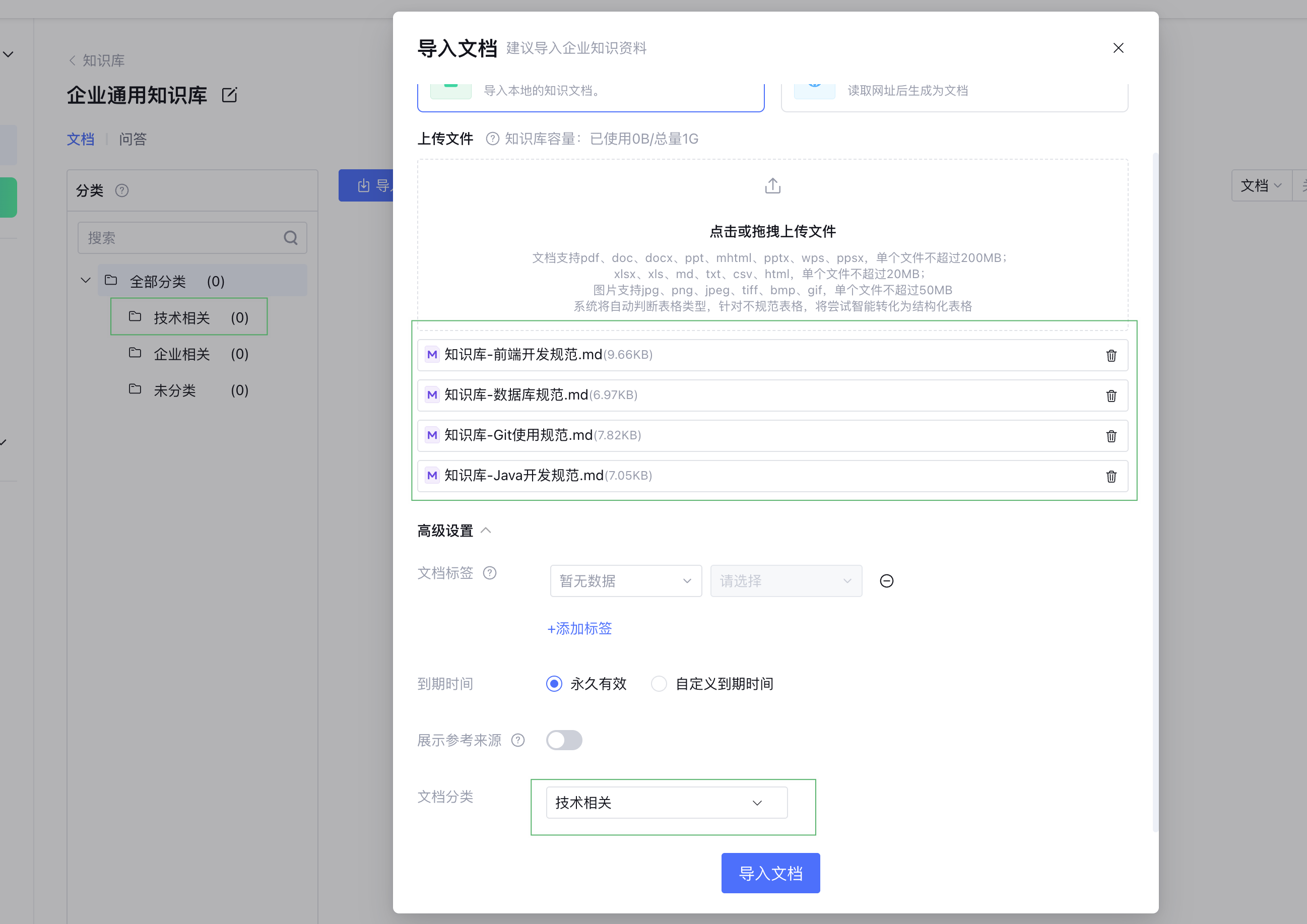Image resolution: width=1307 pixels, height=924 pixels.
Task: Collapse the 全部分类 tree node
Action: [85, 280]
